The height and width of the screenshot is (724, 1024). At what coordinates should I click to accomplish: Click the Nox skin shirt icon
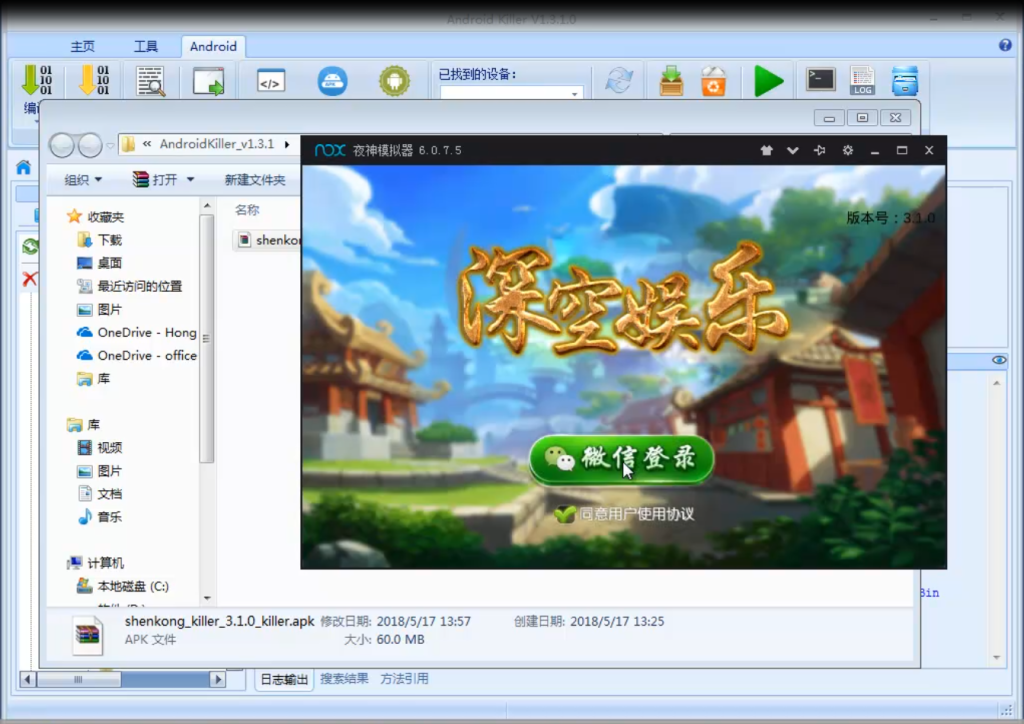click(x=767, y=150)
